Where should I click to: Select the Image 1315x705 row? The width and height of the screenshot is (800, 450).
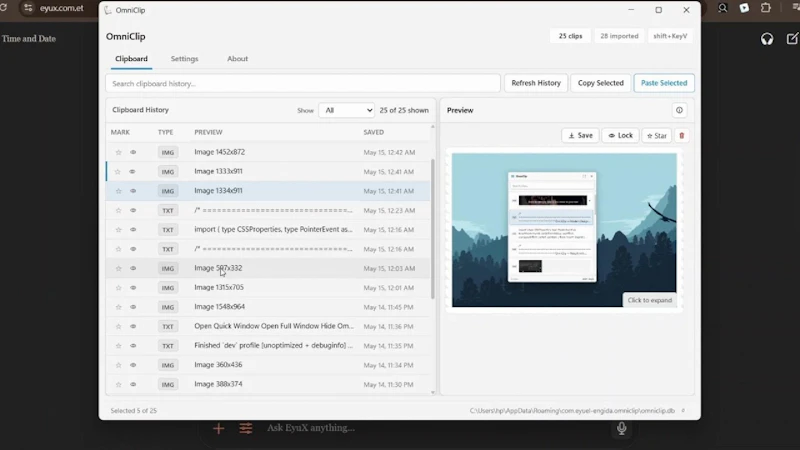point(268,288)
